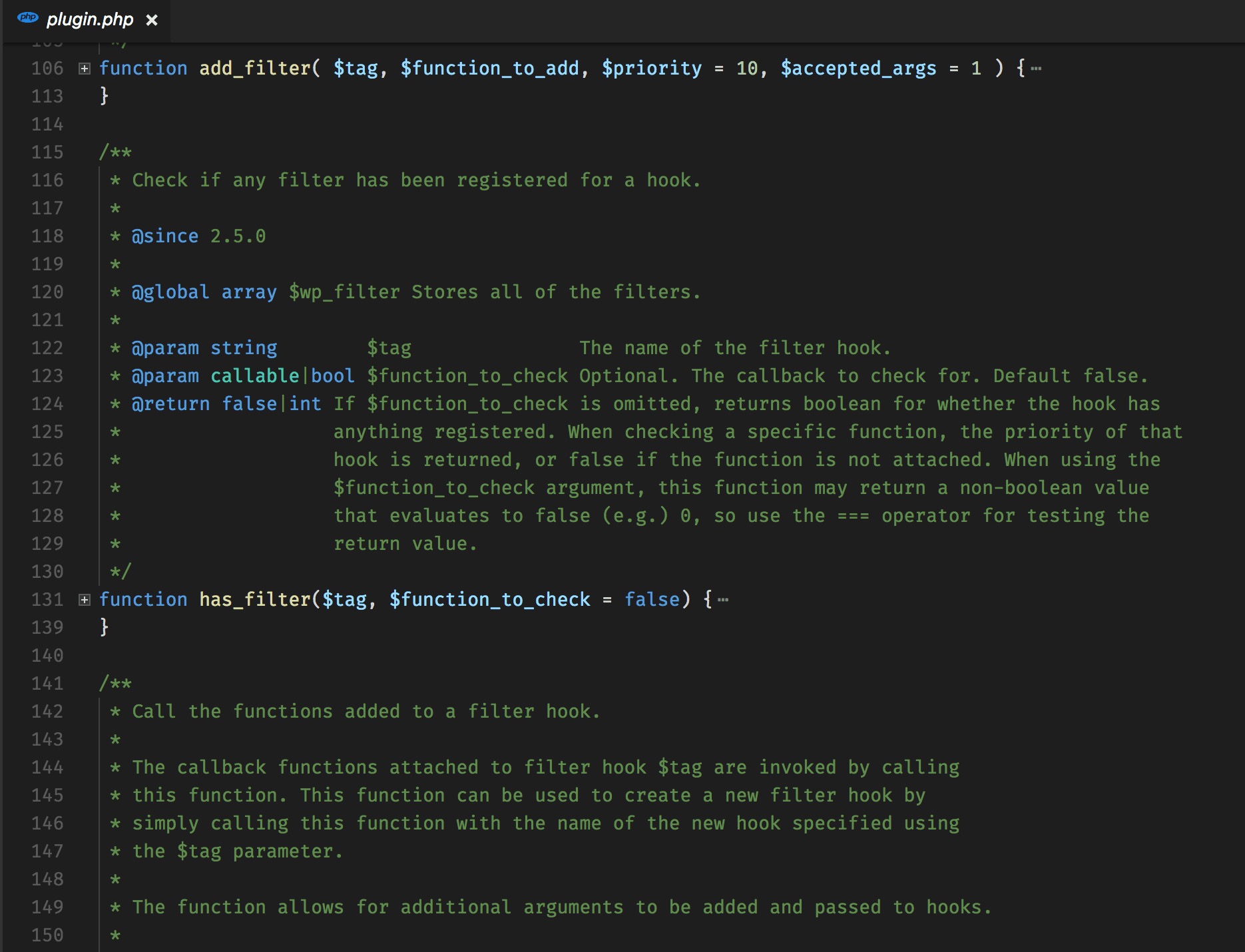Click the ellipsis after has_filter's opening brace
This screenshot has height=952, width=1245.
pos(723,600)
